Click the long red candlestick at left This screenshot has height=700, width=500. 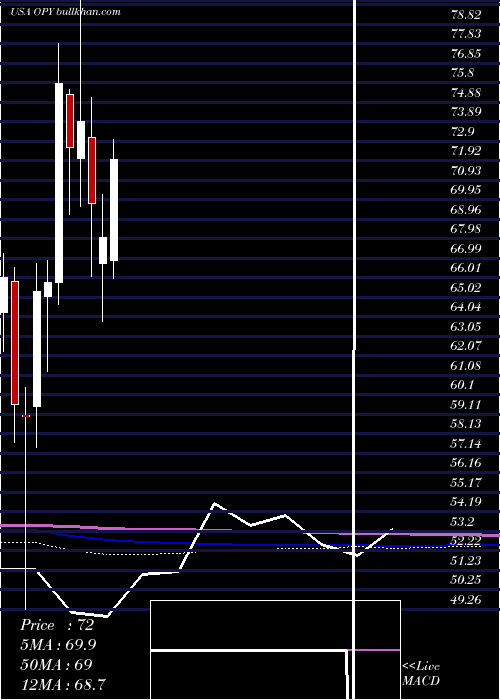pos(15,343)
